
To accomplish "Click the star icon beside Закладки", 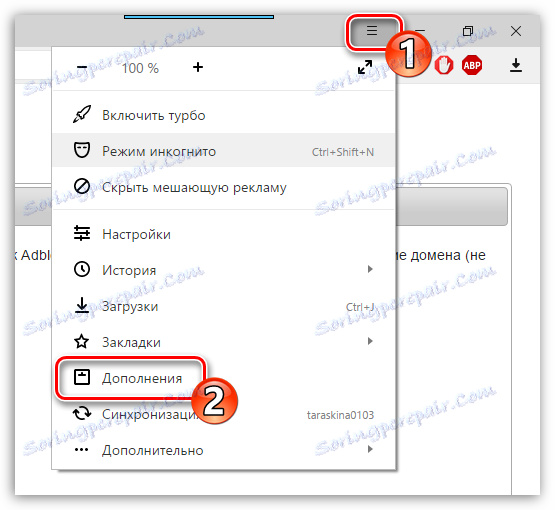I will coord(82,342).
